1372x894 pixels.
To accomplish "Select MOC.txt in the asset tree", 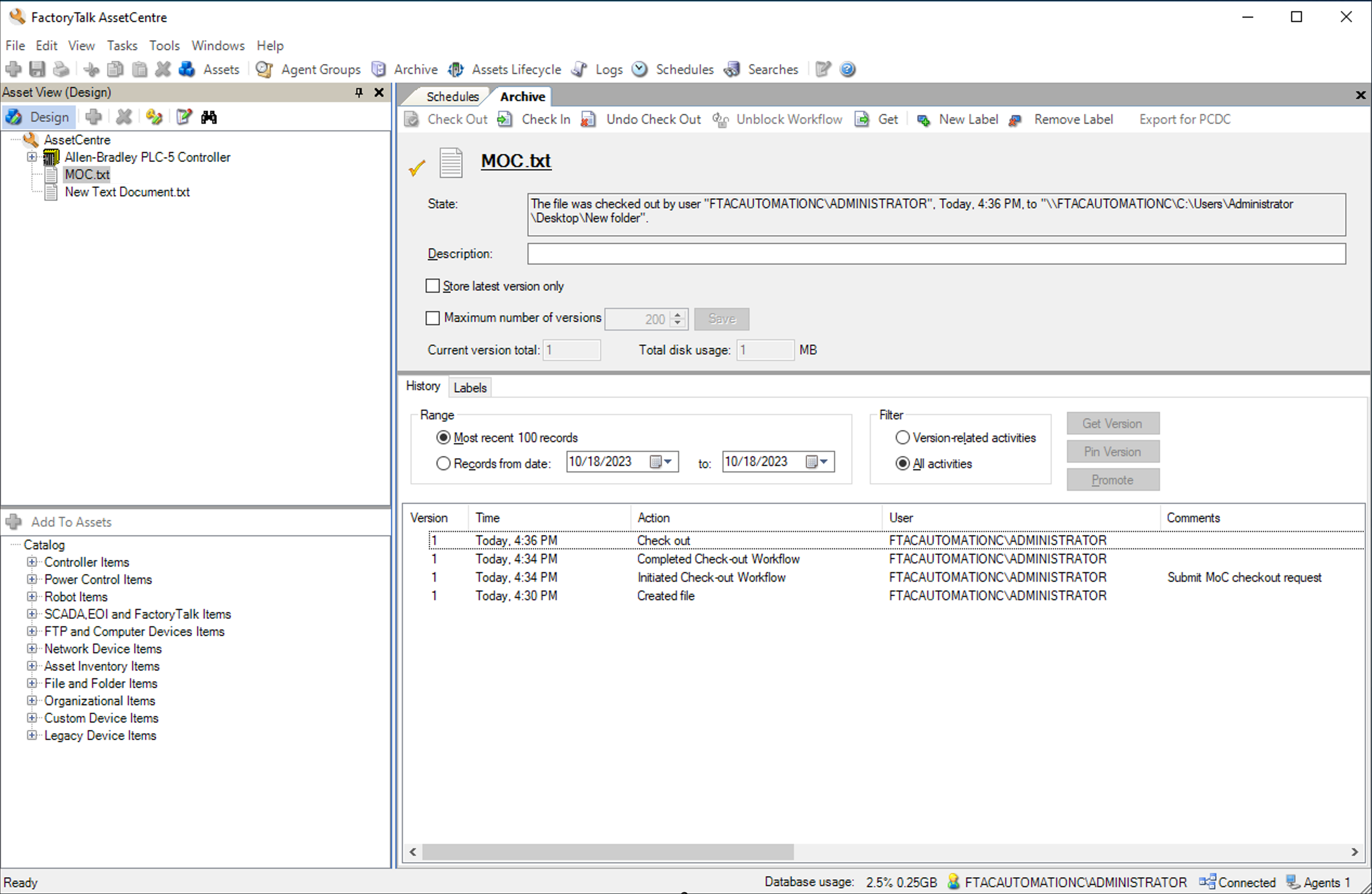I will (x=87, y=175).
